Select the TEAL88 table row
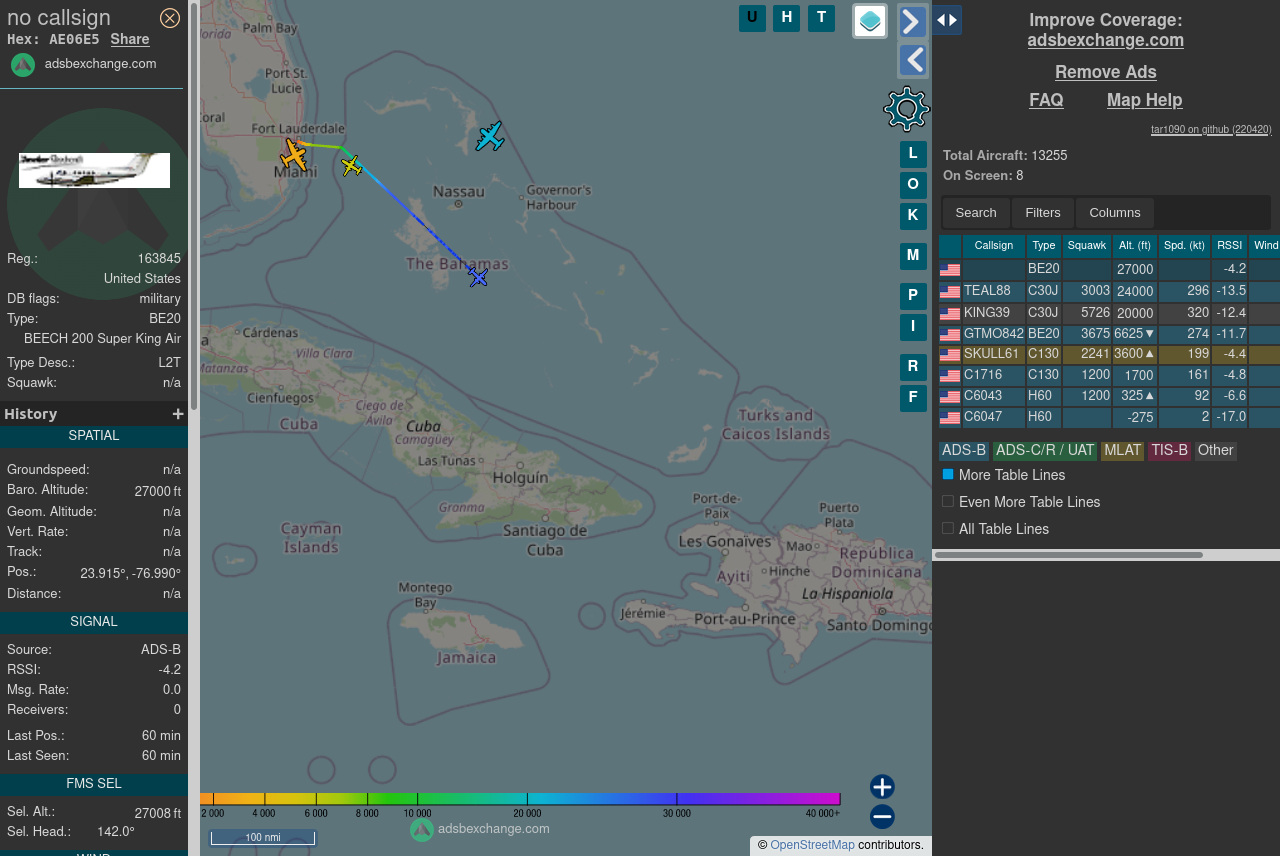The image size is (1280, 856). 1109,291
